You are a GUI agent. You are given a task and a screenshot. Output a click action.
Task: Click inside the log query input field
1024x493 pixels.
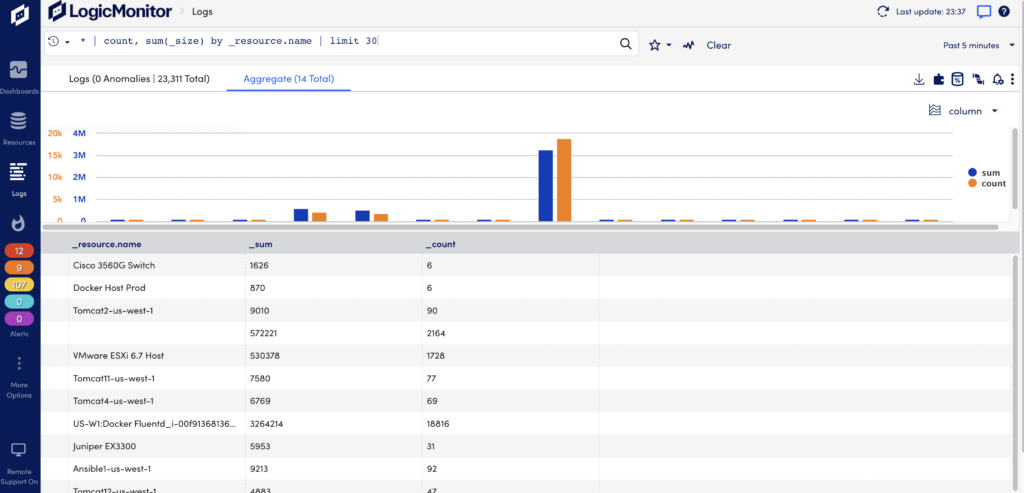click(x=340, y=43)
